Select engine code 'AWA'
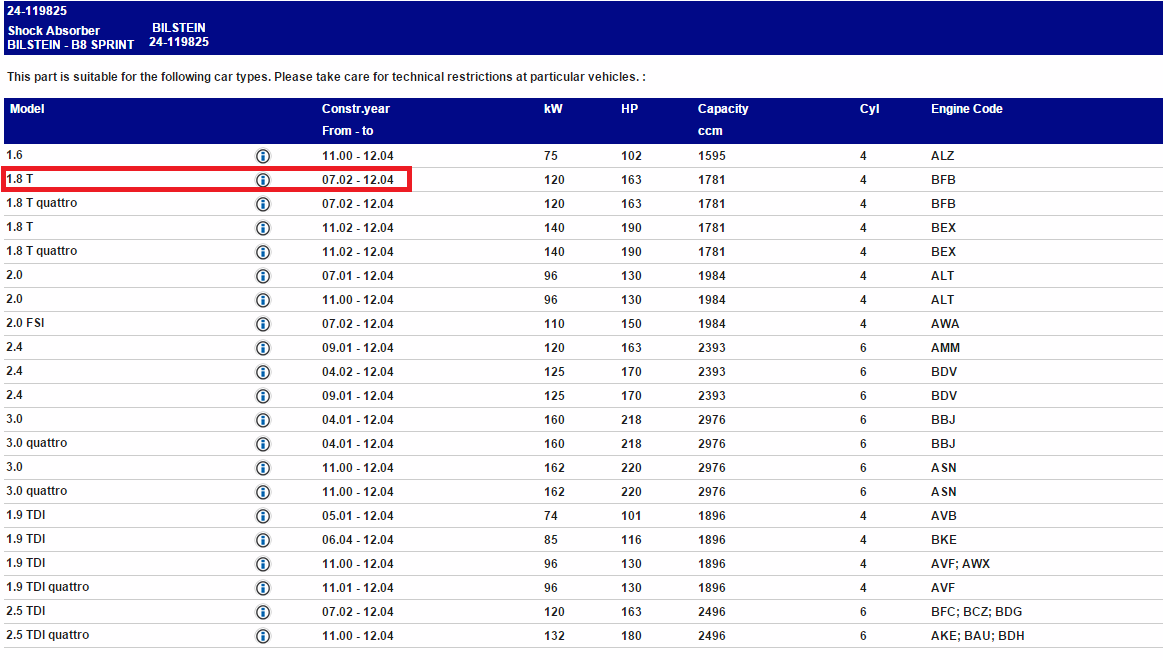The width and height of the screenshot is (1163, 660). [945, 324]
